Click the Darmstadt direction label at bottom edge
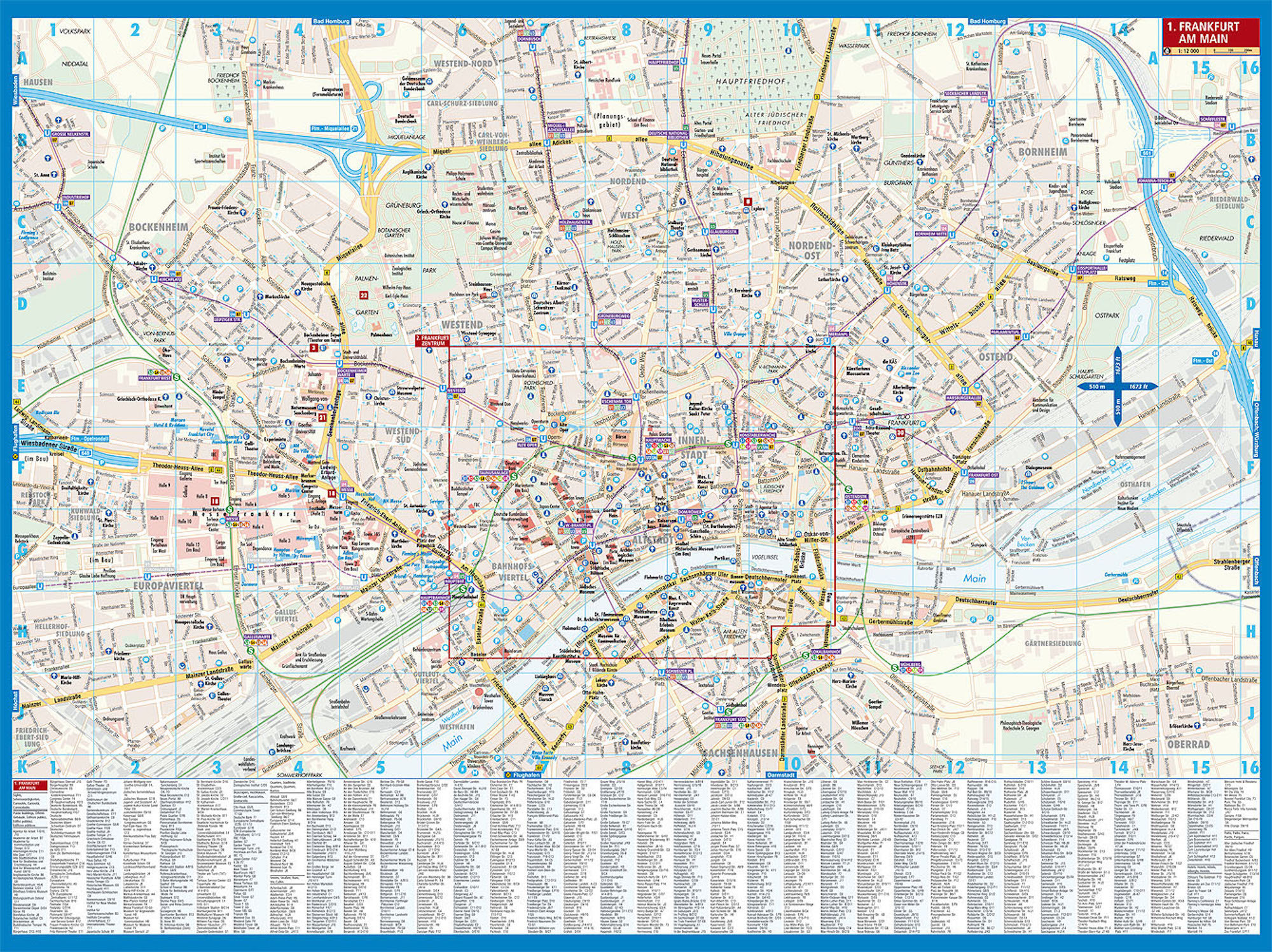This screenshot has width=1272, height=952. pyautogui.click(x=781, y=775)
